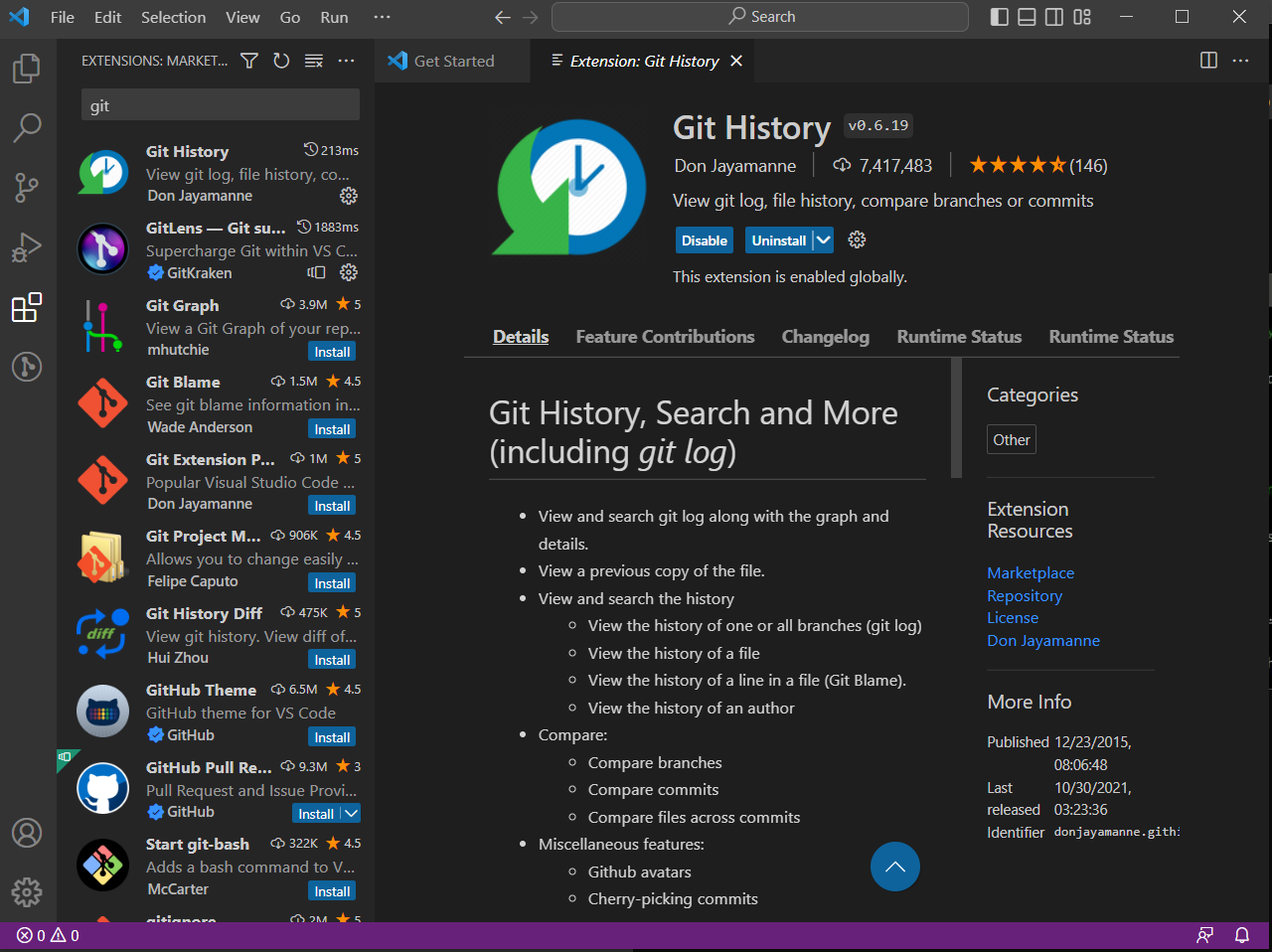
Task: Open the gear for Git History list item
Action: click(349, 196)
